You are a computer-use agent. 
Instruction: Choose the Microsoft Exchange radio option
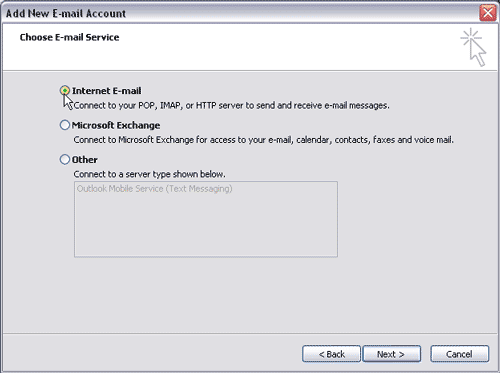(65, 125)
